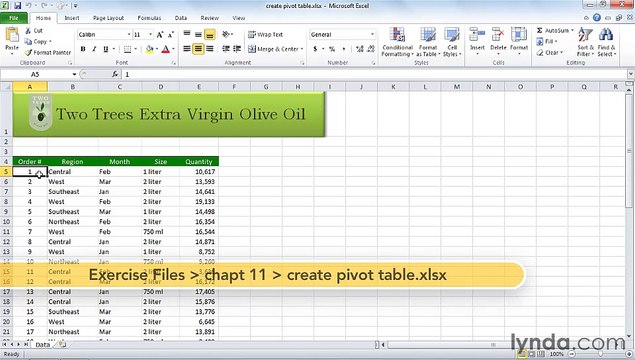
Task: Apply Comma Style format
Action: (x=344, y=49)
